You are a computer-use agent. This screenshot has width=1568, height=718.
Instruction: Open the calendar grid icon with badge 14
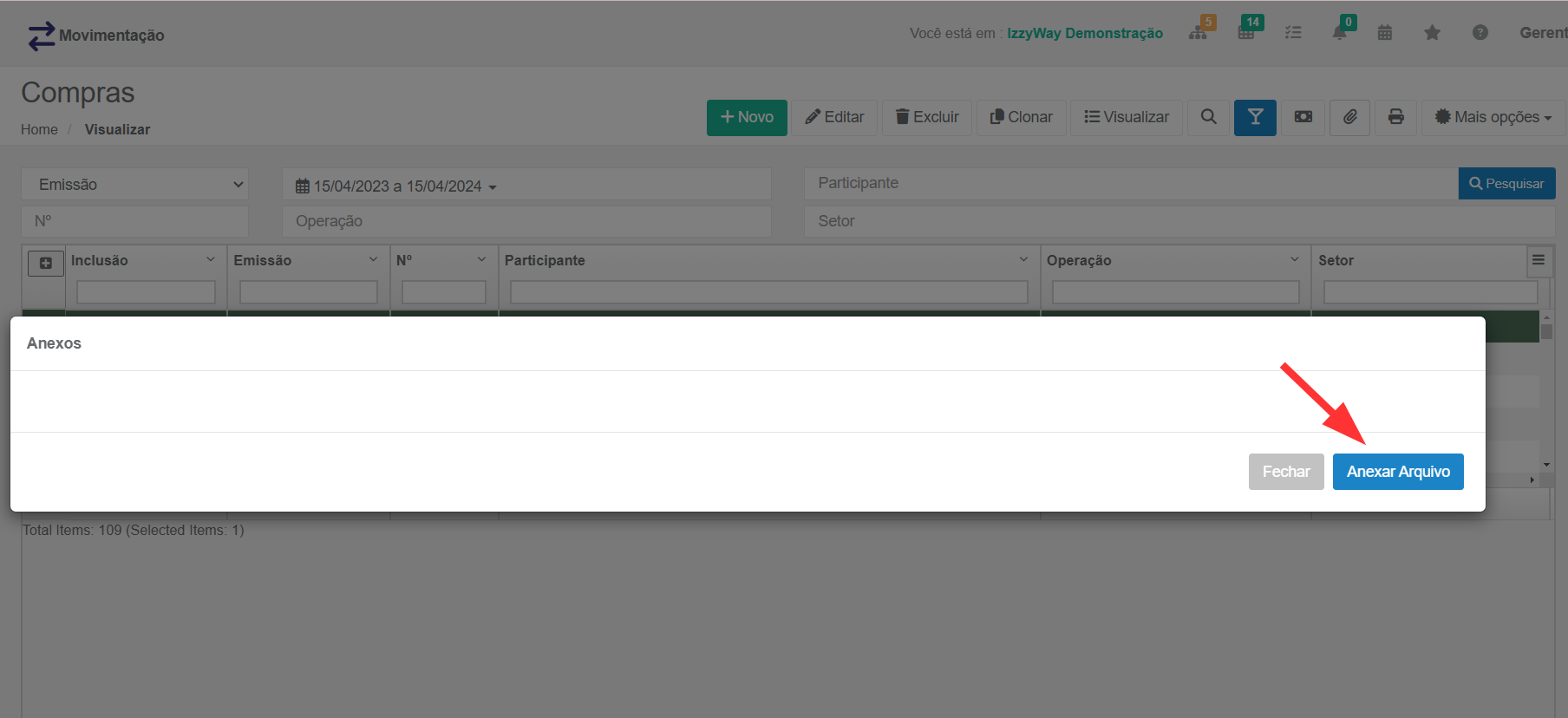coord(1246,33)
